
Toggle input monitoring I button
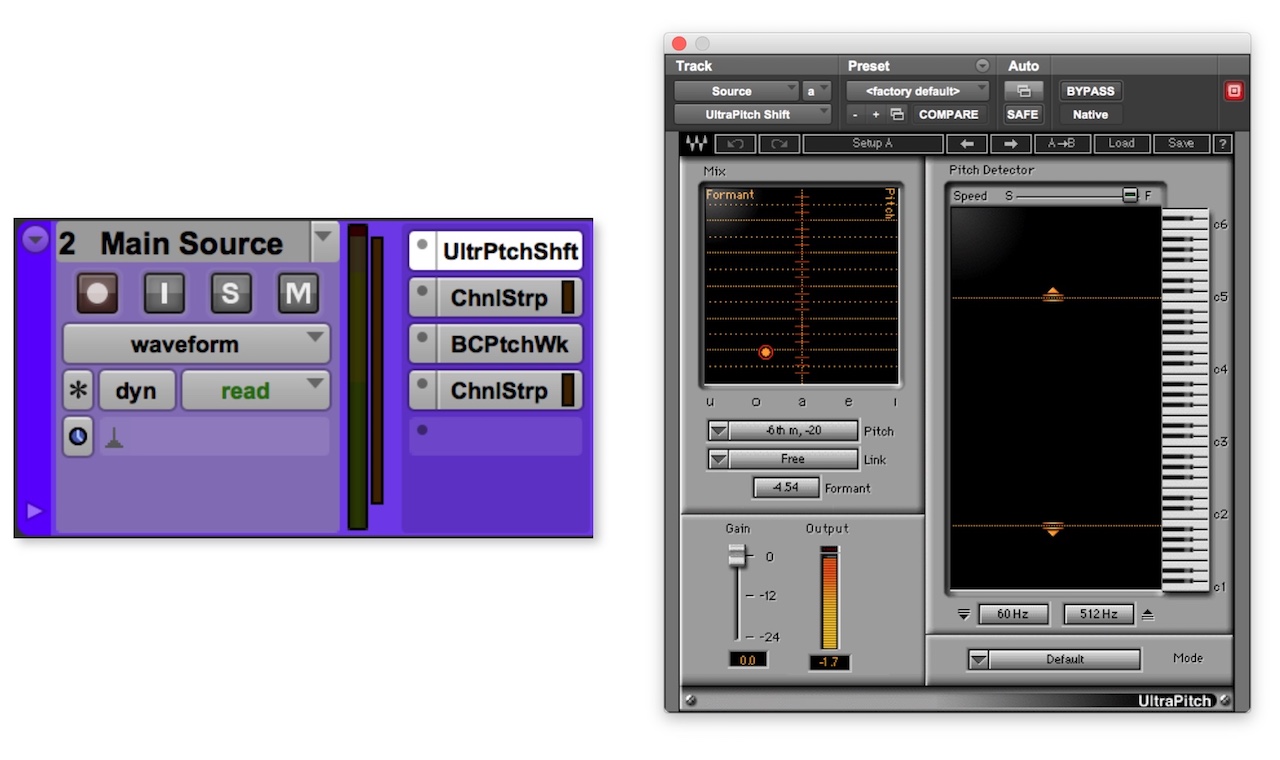[x=164, y=293]
